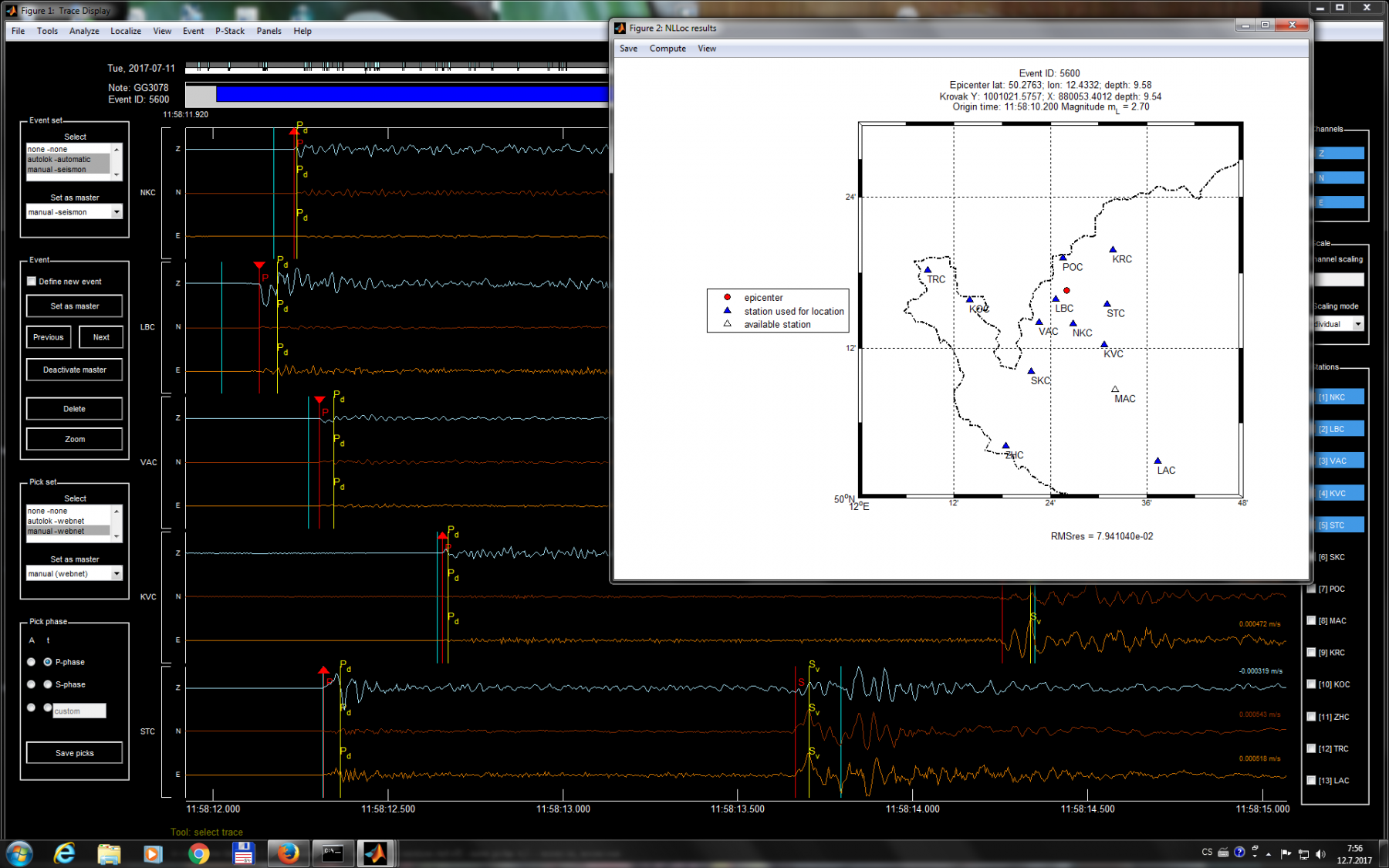
Task: Enable the Define new event checkbox
Action: point(32,282)
